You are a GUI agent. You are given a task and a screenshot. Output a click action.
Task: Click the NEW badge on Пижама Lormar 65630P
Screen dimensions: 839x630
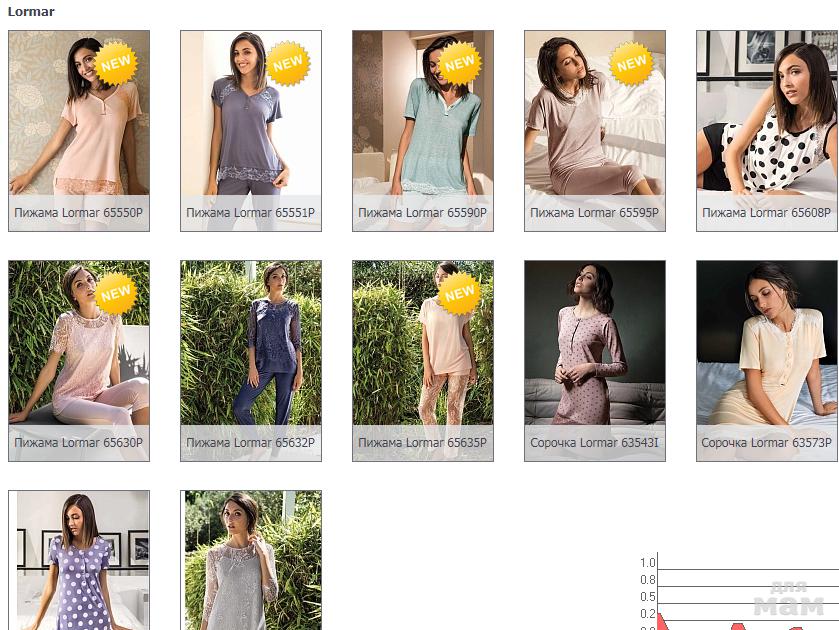116,293
